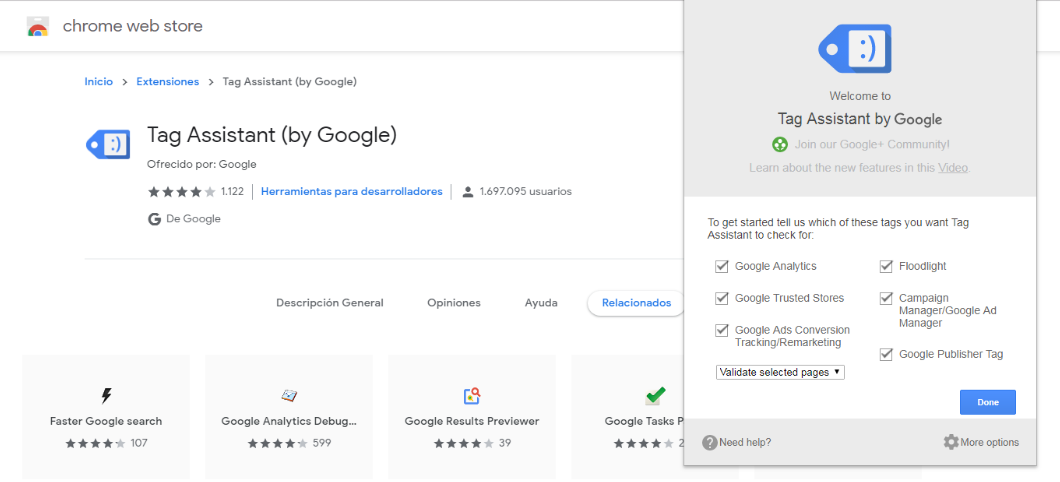
Task: Open the Ayuda tab
Action: tap(541, 303)
